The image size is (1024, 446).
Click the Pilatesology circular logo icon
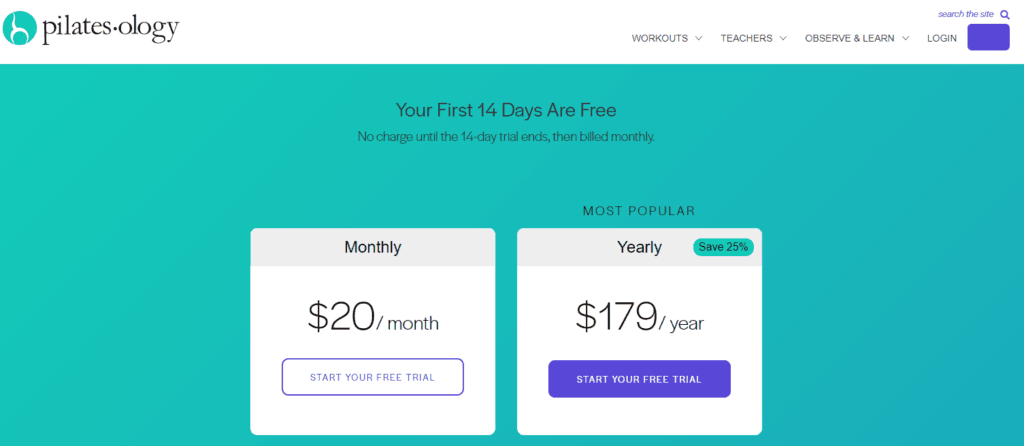[x=20, y=28]
